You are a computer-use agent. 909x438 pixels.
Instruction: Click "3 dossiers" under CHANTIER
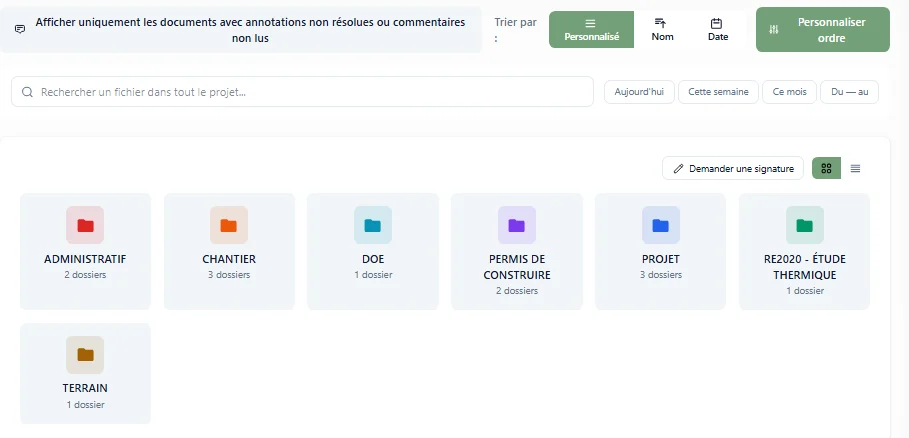(229, 275)
